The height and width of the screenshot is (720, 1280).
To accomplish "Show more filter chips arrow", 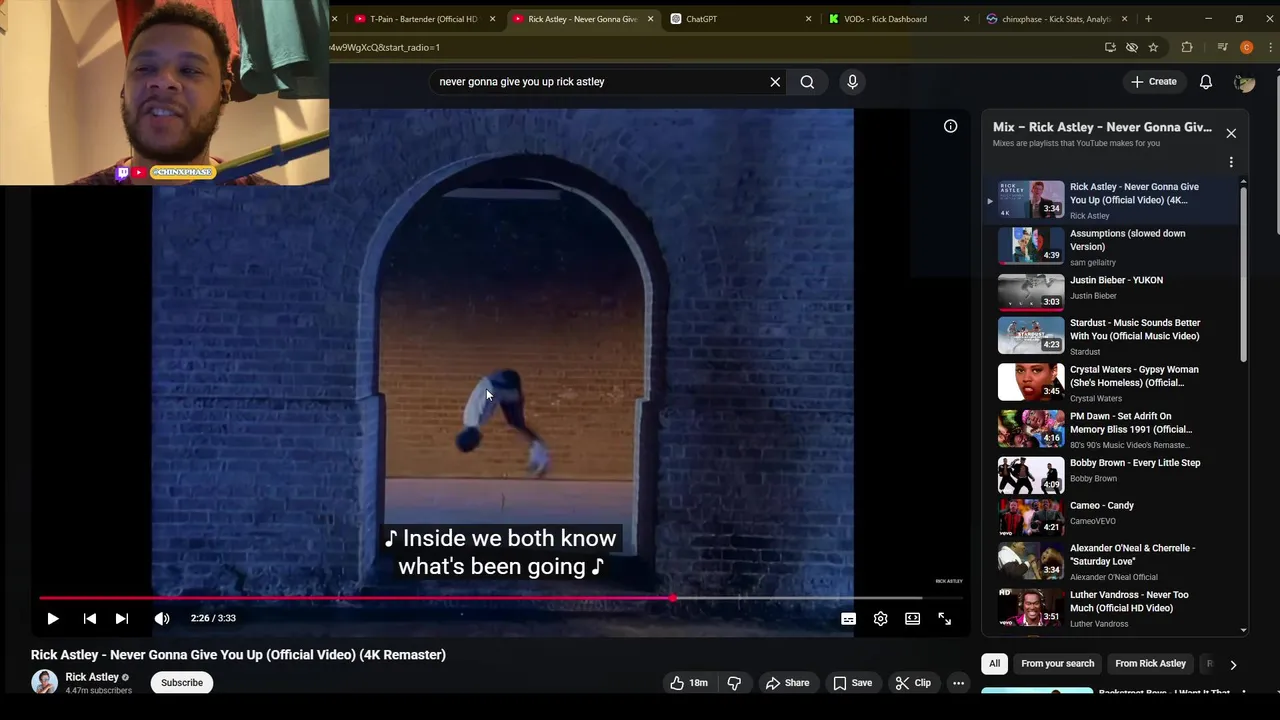I will pyautogui.click(x=1233, y=664).
